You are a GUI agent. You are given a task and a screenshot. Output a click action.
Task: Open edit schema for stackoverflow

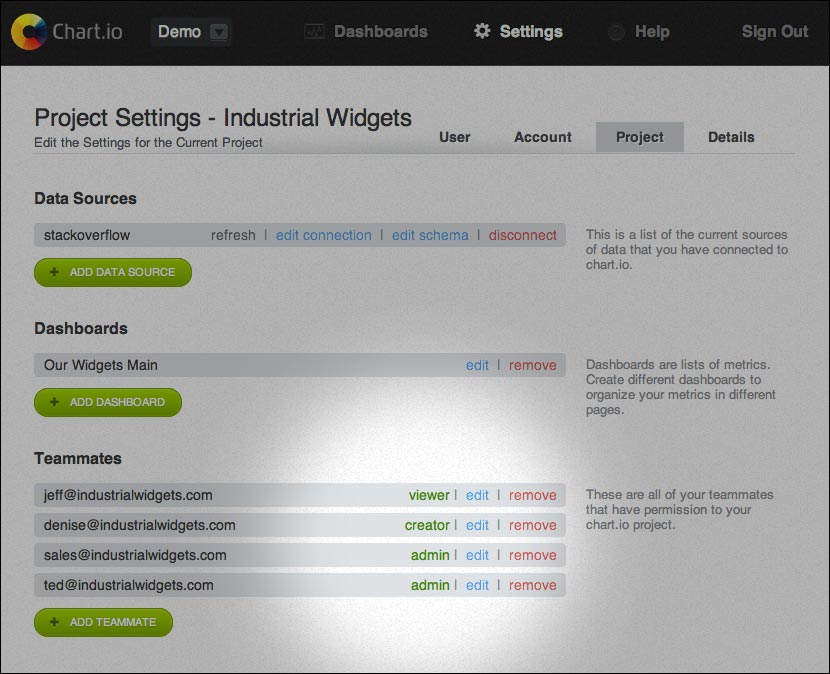pos(430,235)
